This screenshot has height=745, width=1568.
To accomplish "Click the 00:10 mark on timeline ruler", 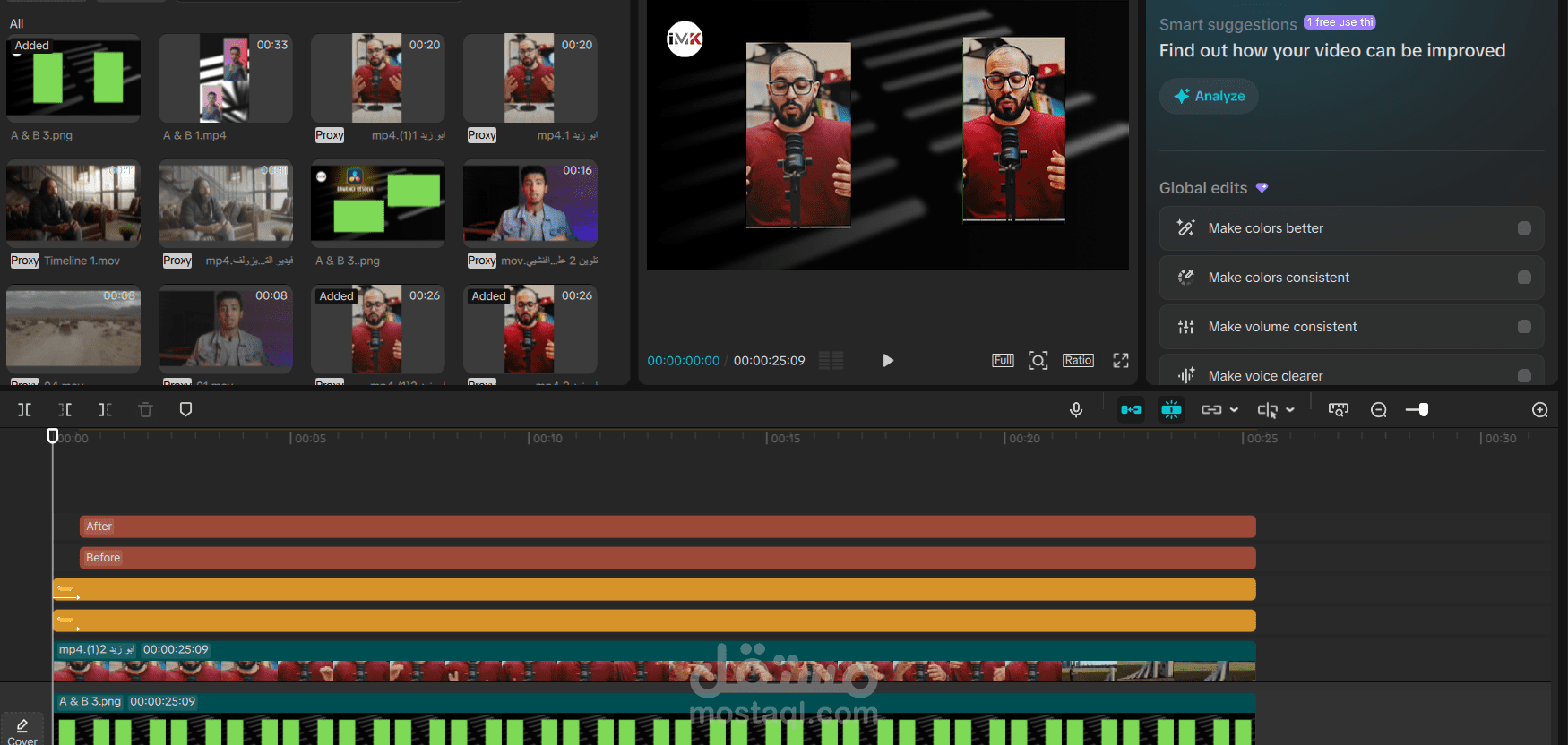I will (546, 439).
